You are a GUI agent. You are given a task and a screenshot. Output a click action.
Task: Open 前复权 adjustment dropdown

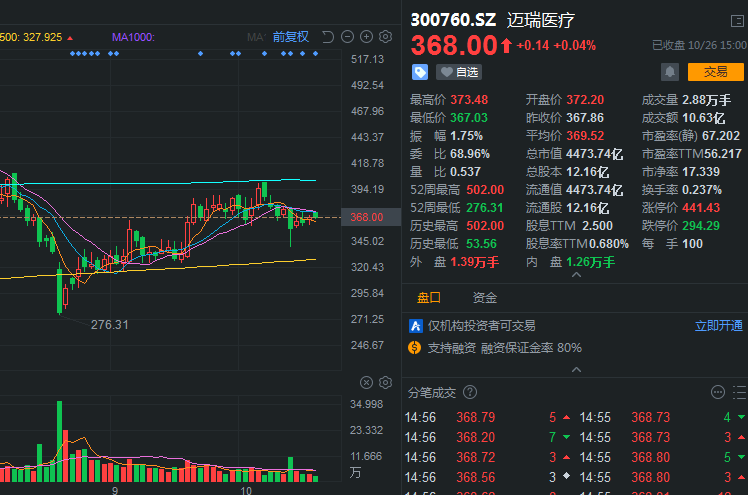[291, 37]
